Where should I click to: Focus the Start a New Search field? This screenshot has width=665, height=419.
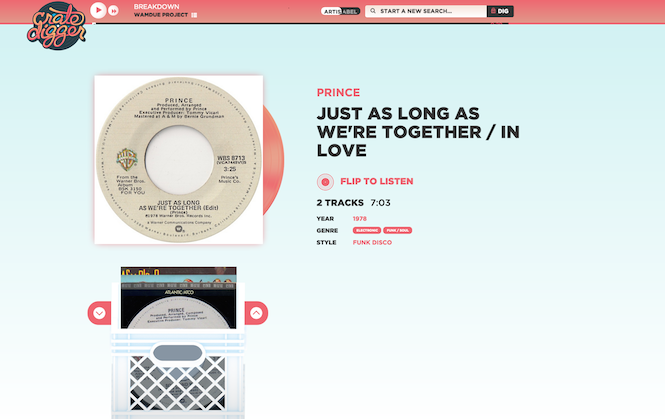click(x=425, y=11)
